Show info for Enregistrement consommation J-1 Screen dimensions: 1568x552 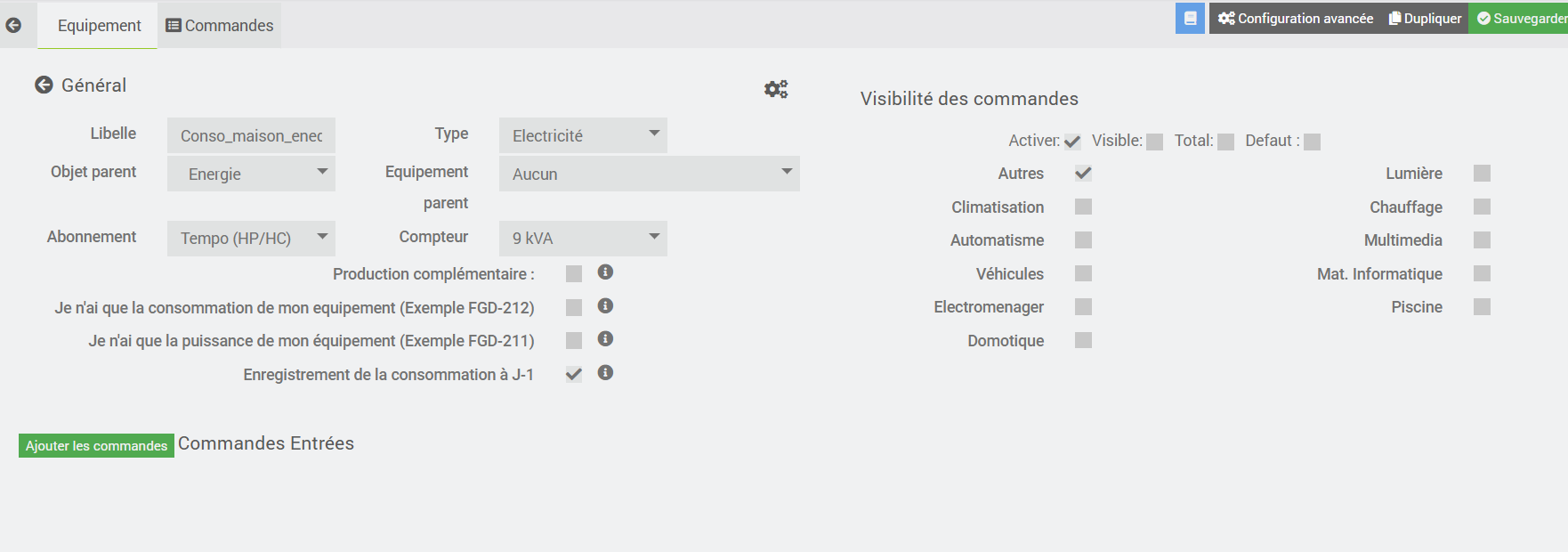[x=605, y=373]
